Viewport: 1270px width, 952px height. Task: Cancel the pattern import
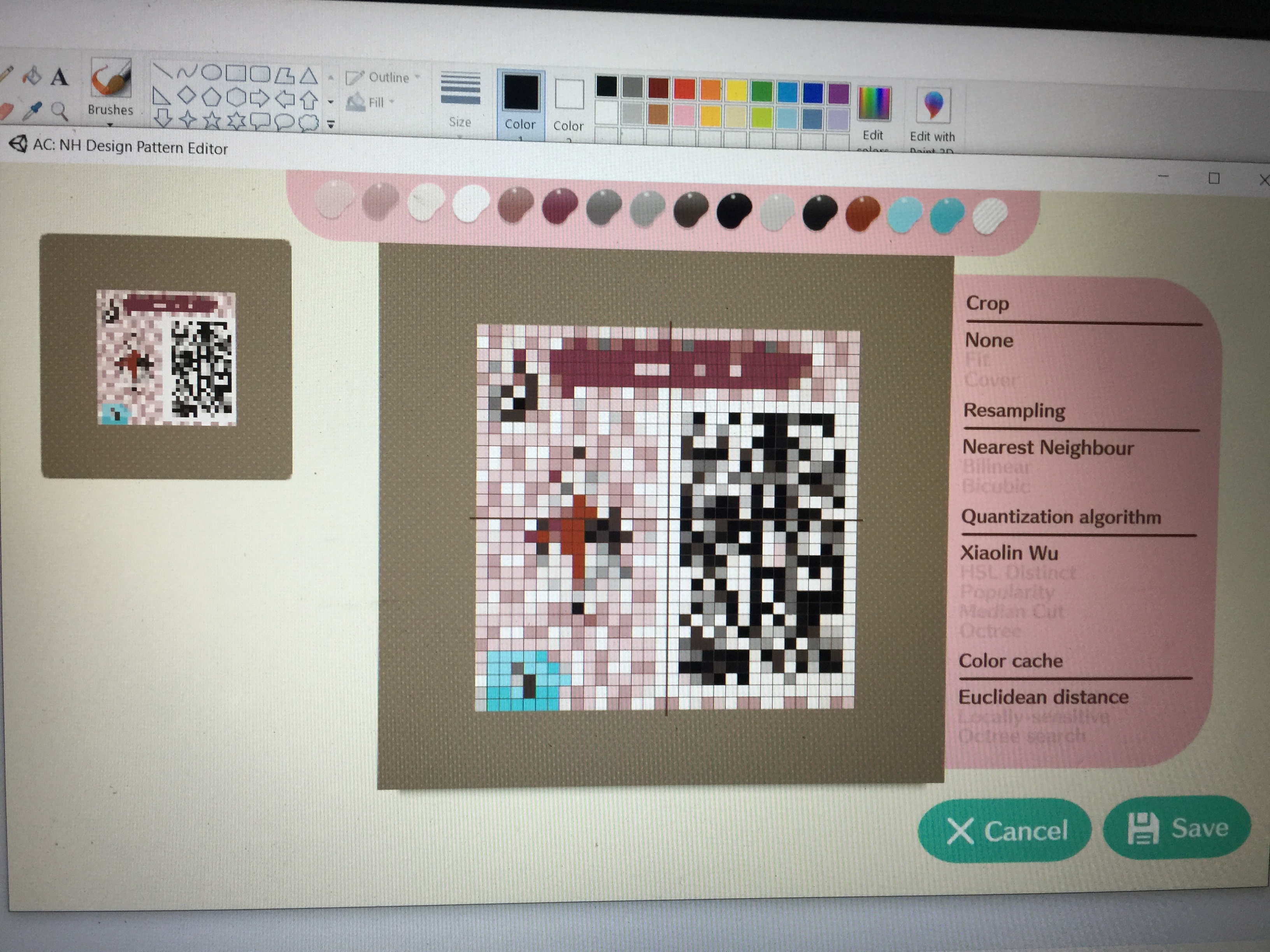click(1004, 830)
